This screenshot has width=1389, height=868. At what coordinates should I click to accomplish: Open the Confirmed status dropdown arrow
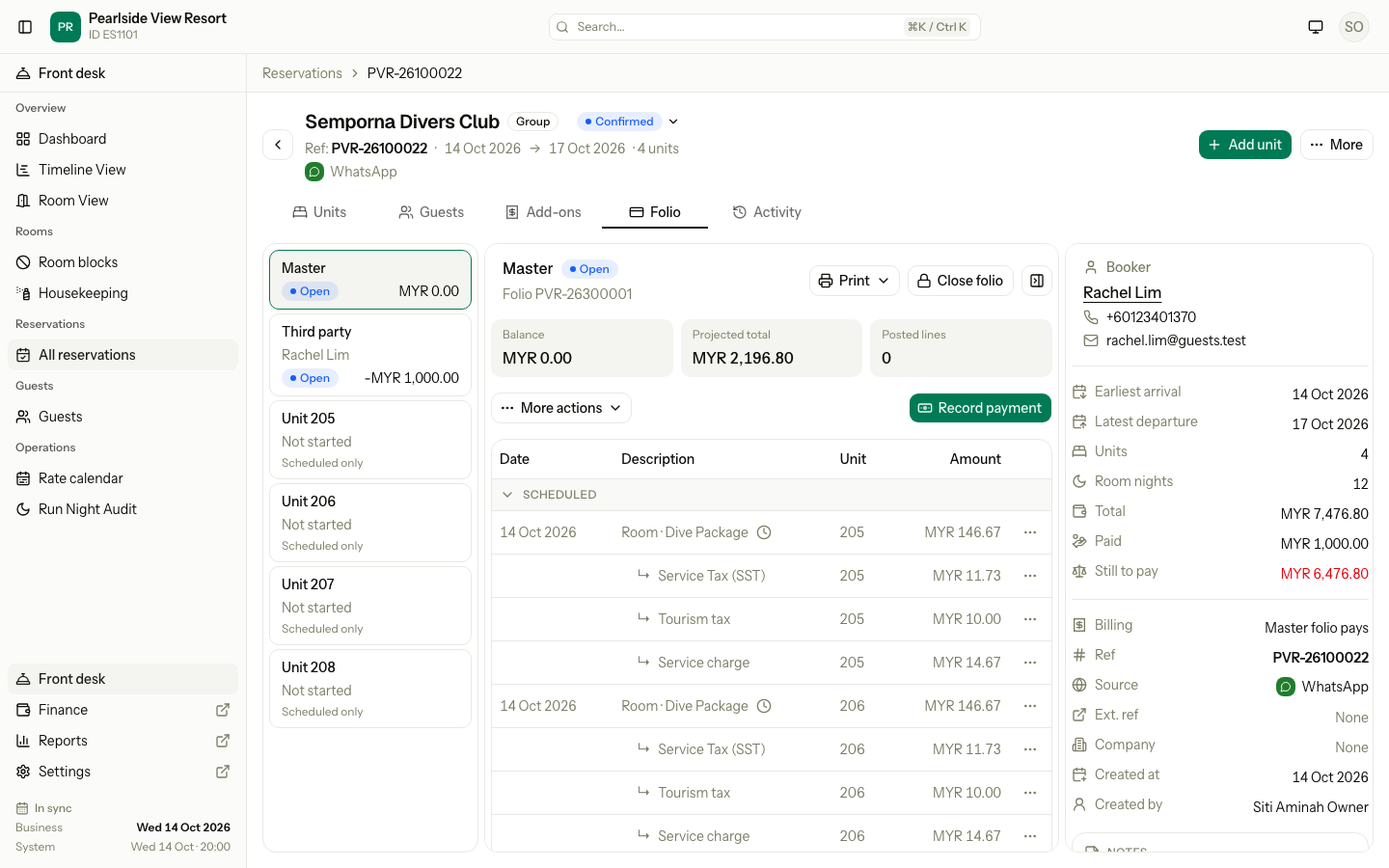coord(673,122)
